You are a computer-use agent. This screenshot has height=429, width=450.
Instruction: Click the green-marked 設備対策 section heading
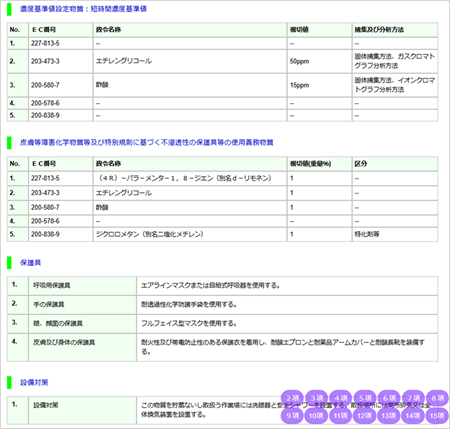pos(34,383)
